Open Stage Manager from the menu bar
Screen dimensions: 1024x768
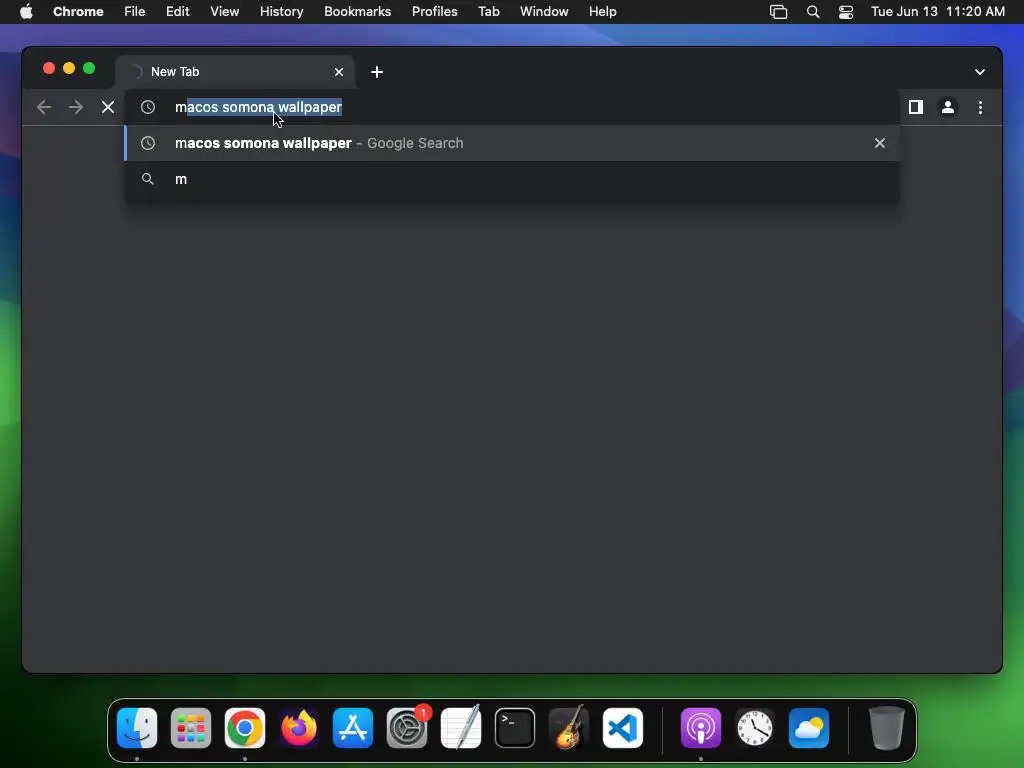[x=778, y=12]
